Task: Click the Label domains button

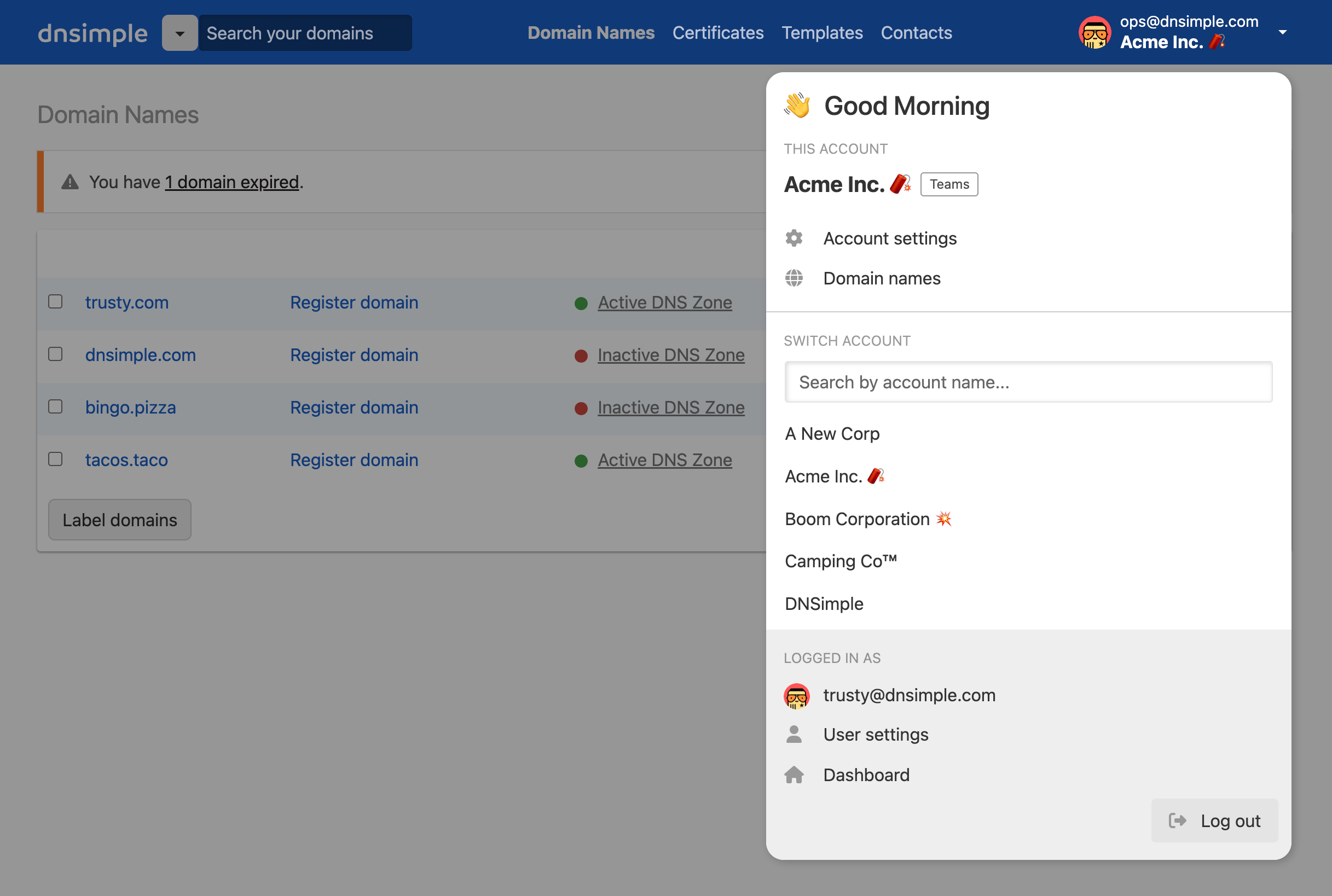Action: (119, 520)
